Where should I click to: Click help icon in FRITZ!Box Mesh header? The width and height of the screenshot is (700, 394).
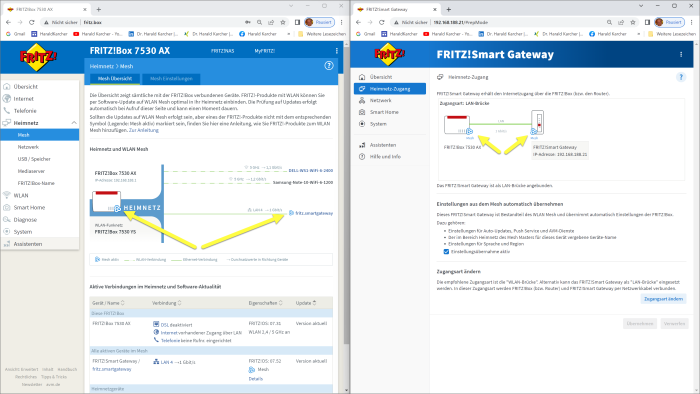click(x=329, y=66)
